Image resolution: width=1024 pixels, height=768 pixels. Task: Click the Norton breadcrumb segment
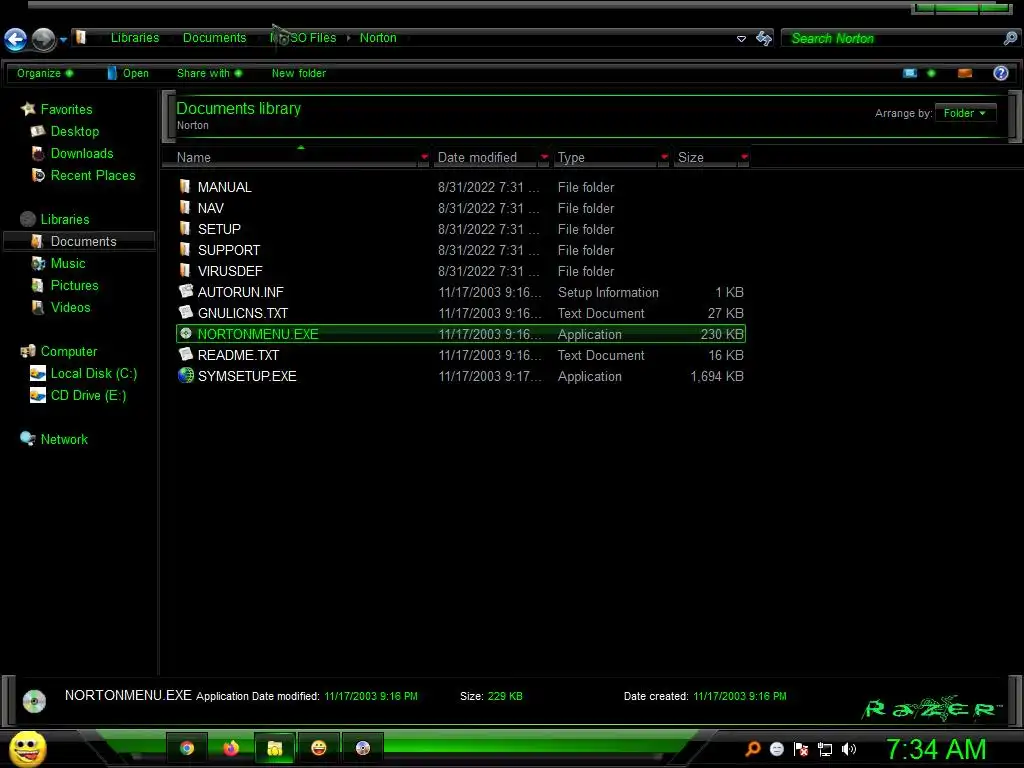click(x=378, y=38)
